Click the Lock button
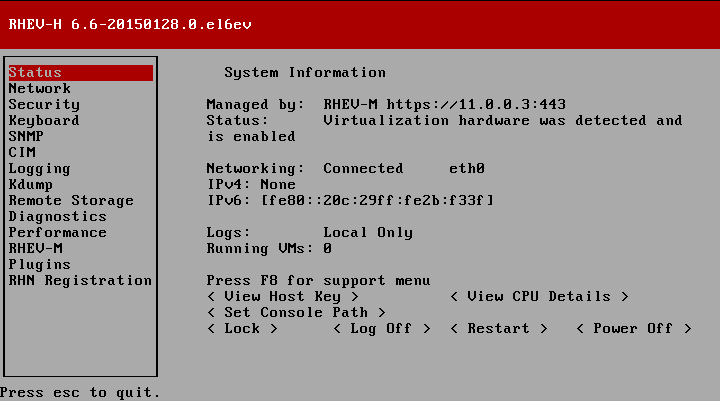The width and height of the screenshot is (720, 401). tap(242, 329)
